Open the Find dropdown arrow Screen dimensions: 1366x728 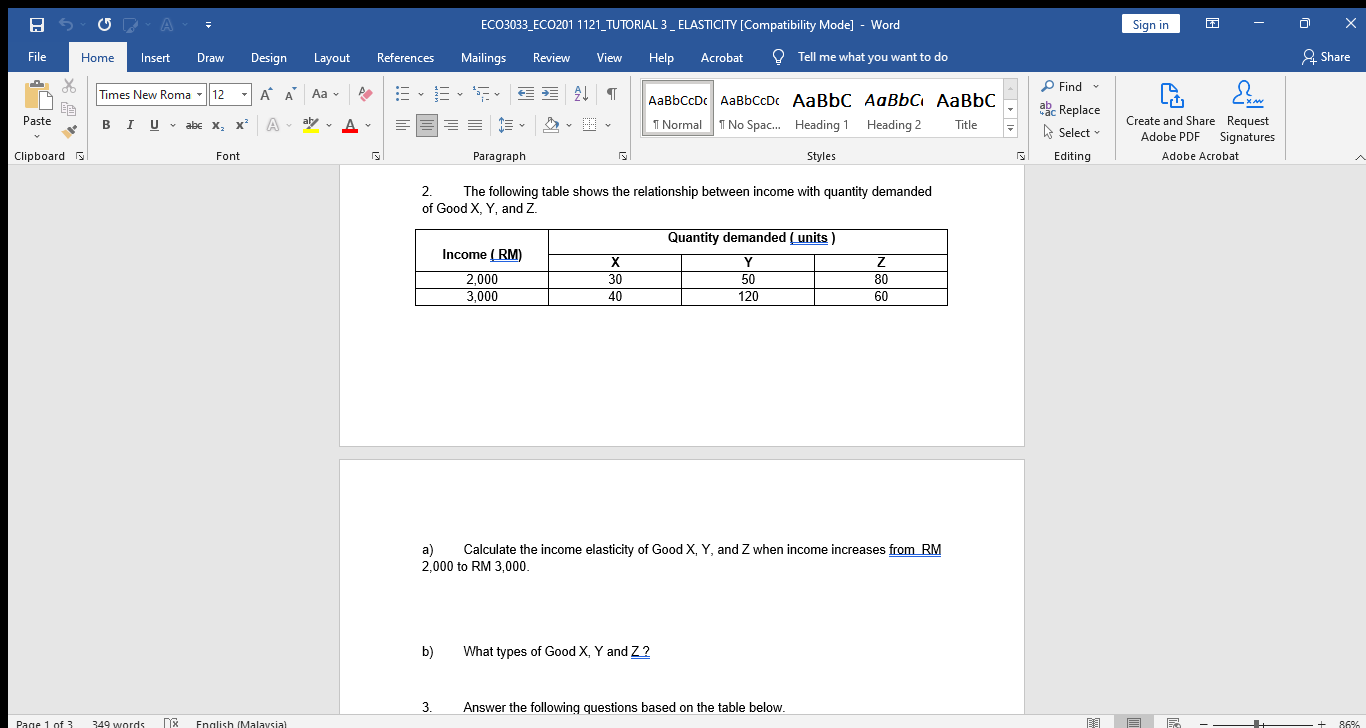1095,87
